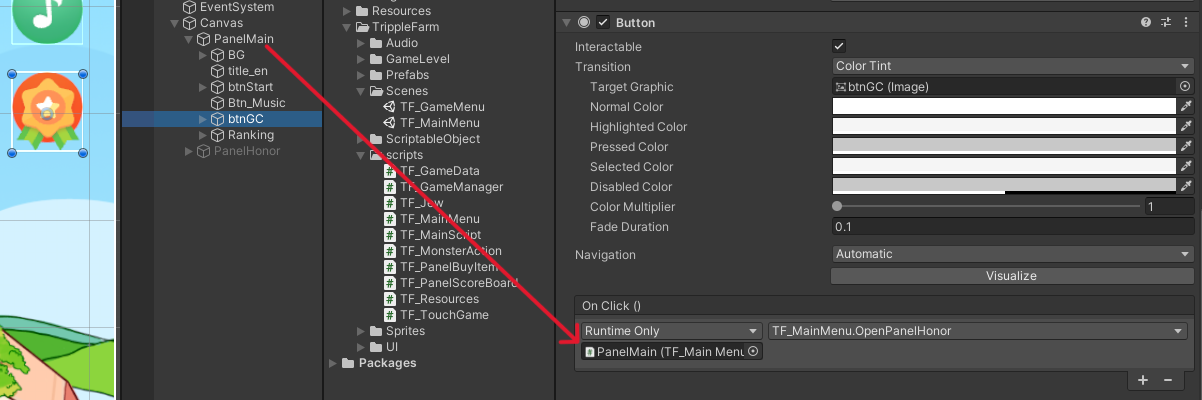Click TF_Resources script icon
The image size is (1202, 400).
tap(390, 299)
